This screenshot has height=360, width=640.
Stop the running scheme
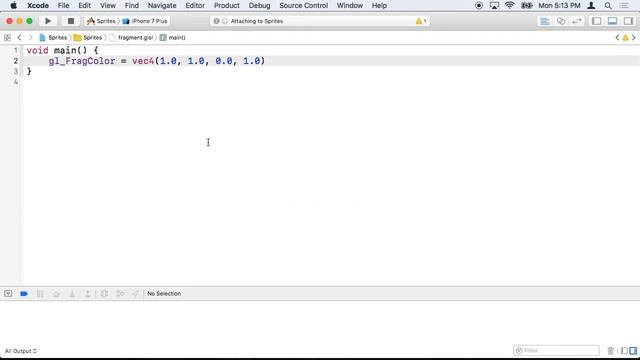(x=71, y=21)
